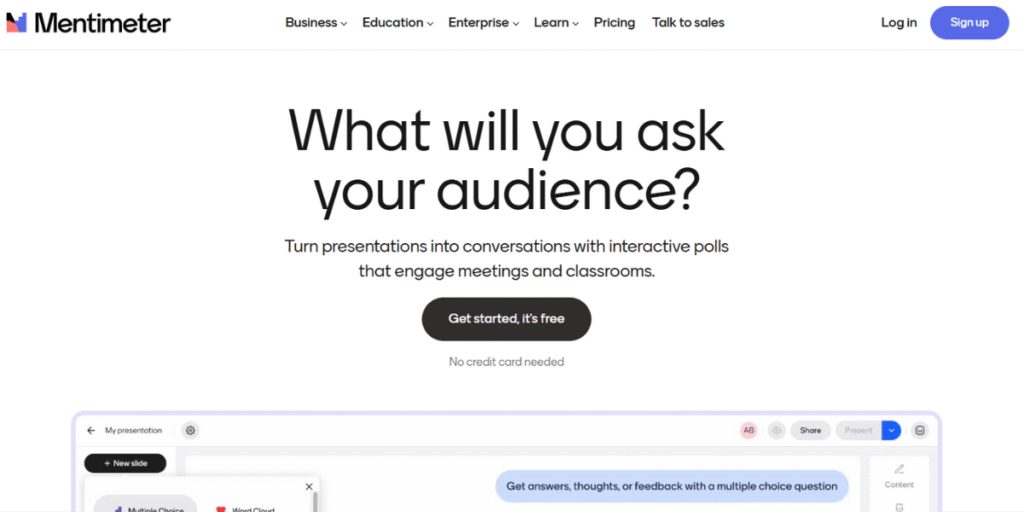Open Talk to sales link

click(x=688, y=23)
